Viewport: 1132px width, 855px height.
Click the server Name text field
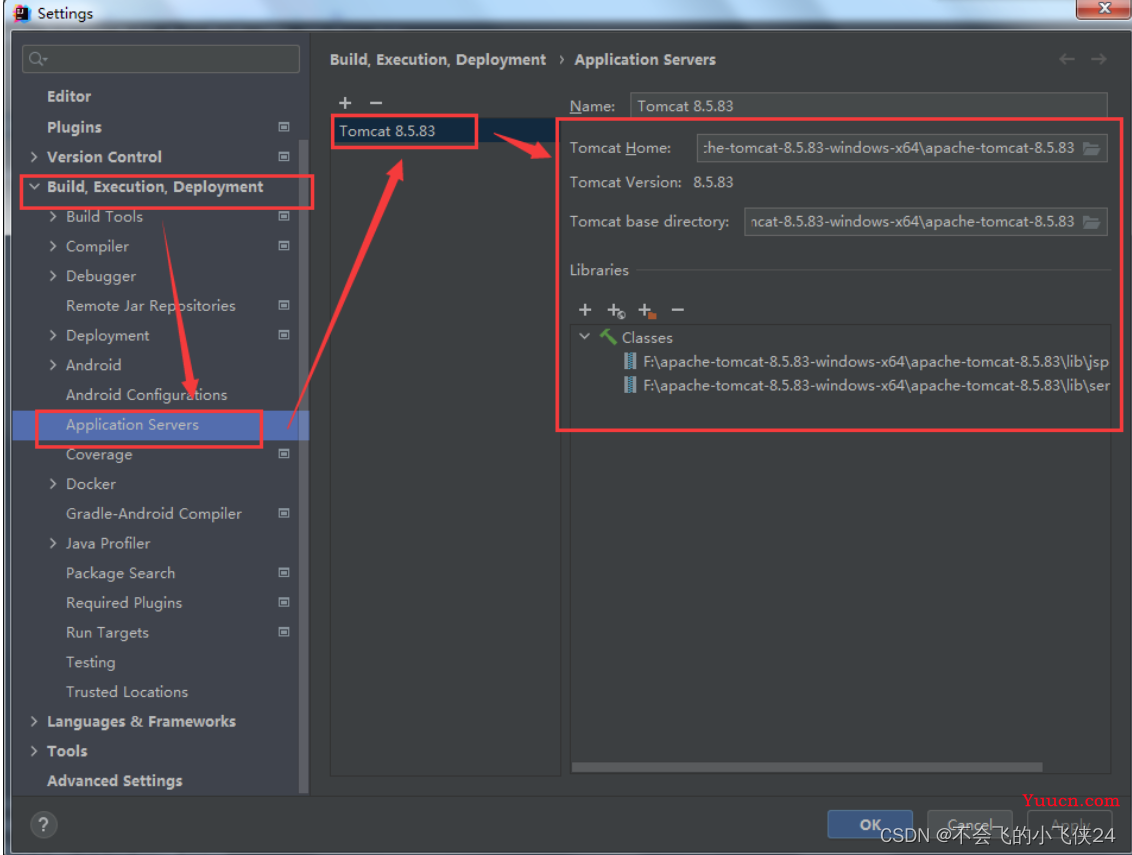(x=868, y=106)
